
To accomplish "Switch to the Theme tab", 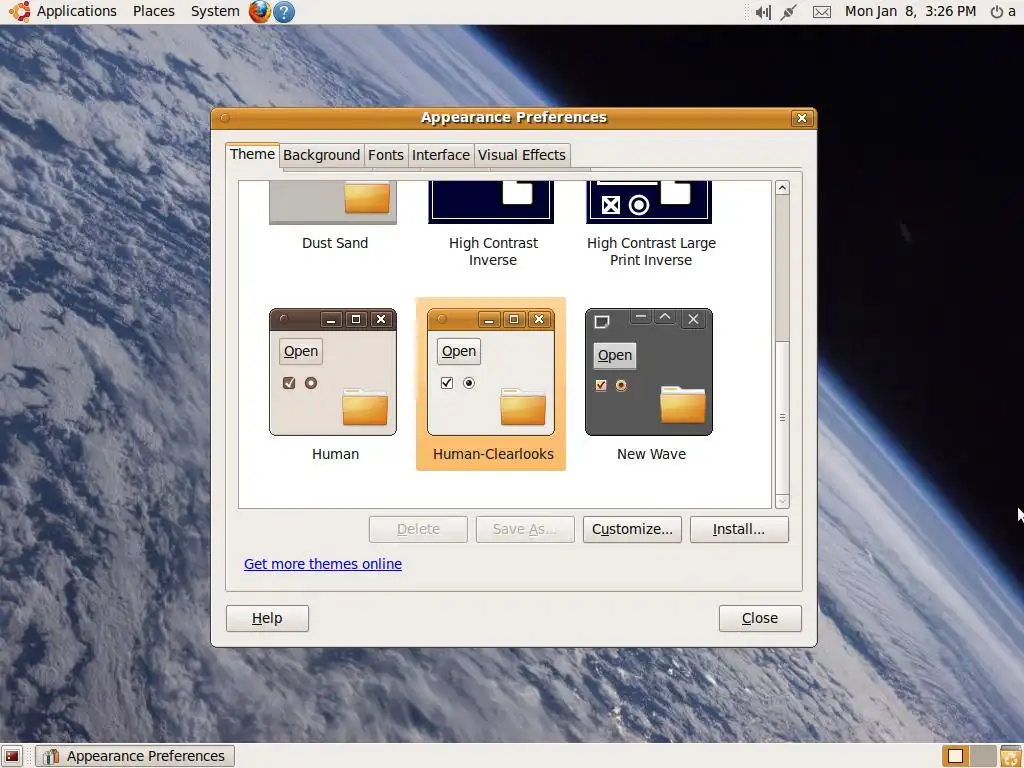I will (252, 155).
